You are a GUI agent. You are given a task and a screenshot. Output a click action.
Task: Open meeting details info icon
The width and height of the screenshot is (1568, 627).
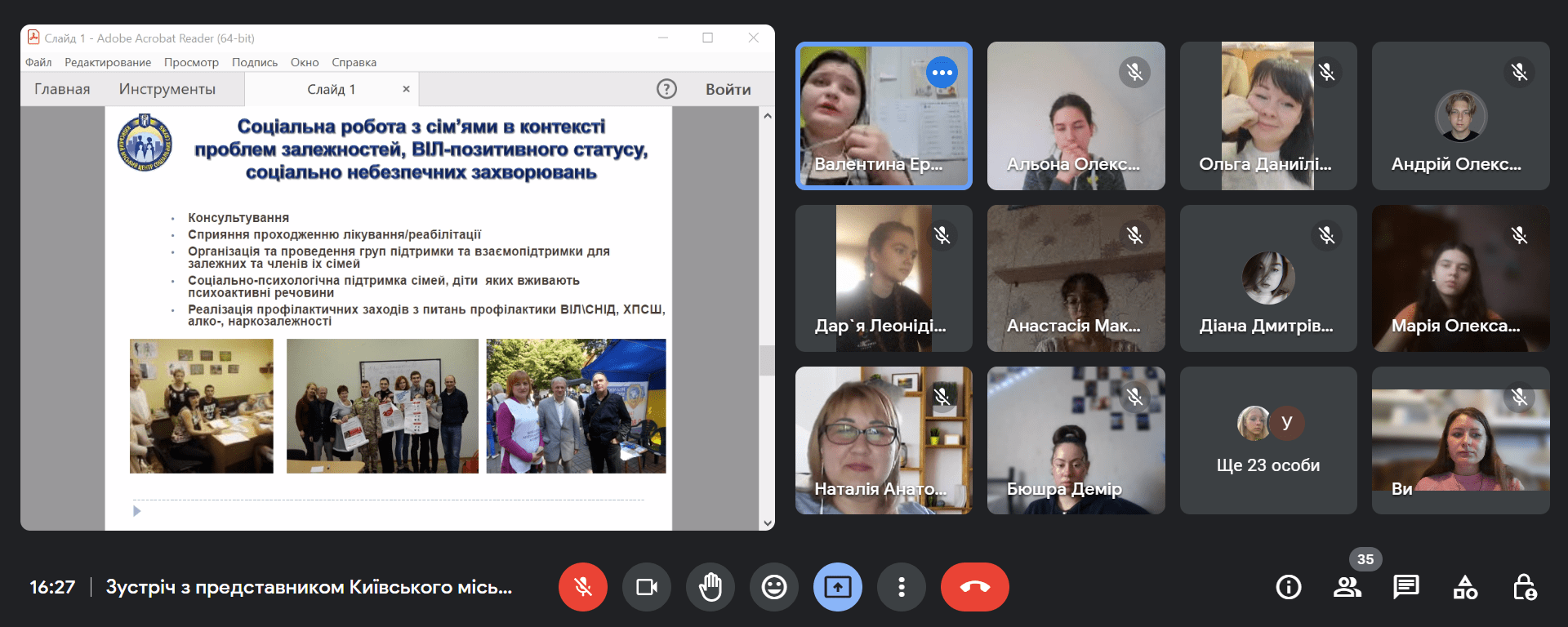point(1289,587)
